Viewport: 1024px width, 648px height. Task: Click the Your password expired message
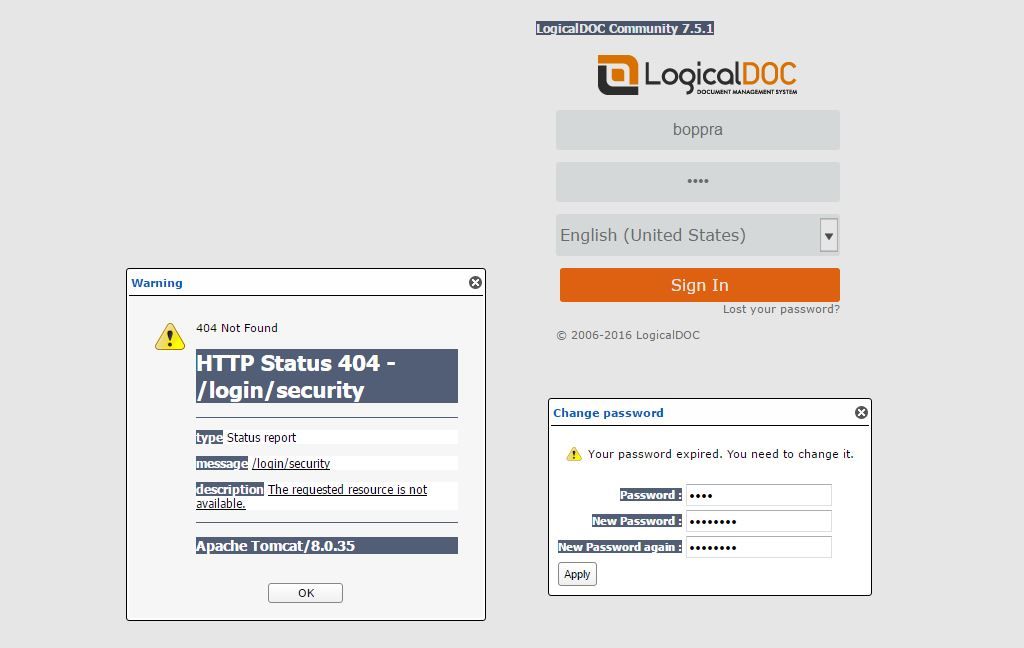(x=721, y=454)
